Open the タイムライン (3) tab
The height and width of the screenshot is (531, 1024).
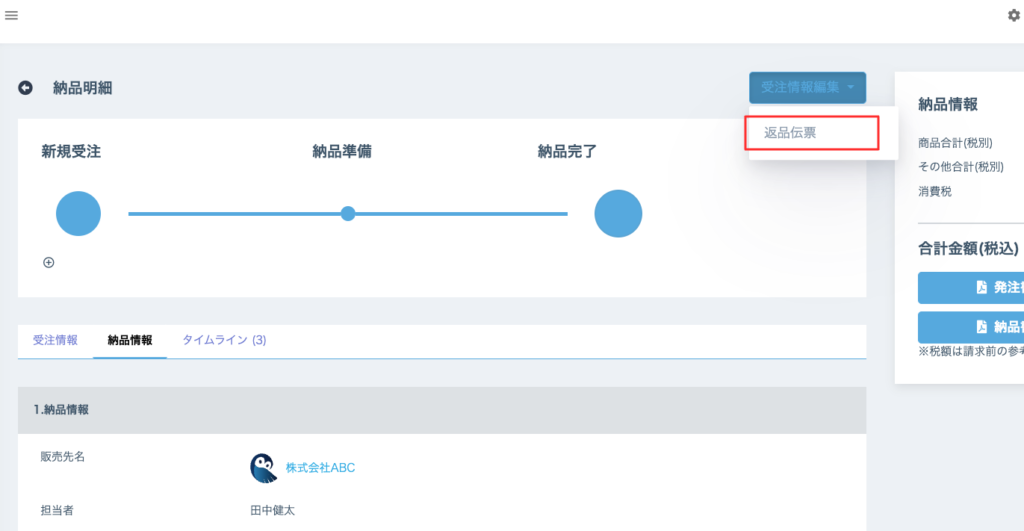coord(224,340)
